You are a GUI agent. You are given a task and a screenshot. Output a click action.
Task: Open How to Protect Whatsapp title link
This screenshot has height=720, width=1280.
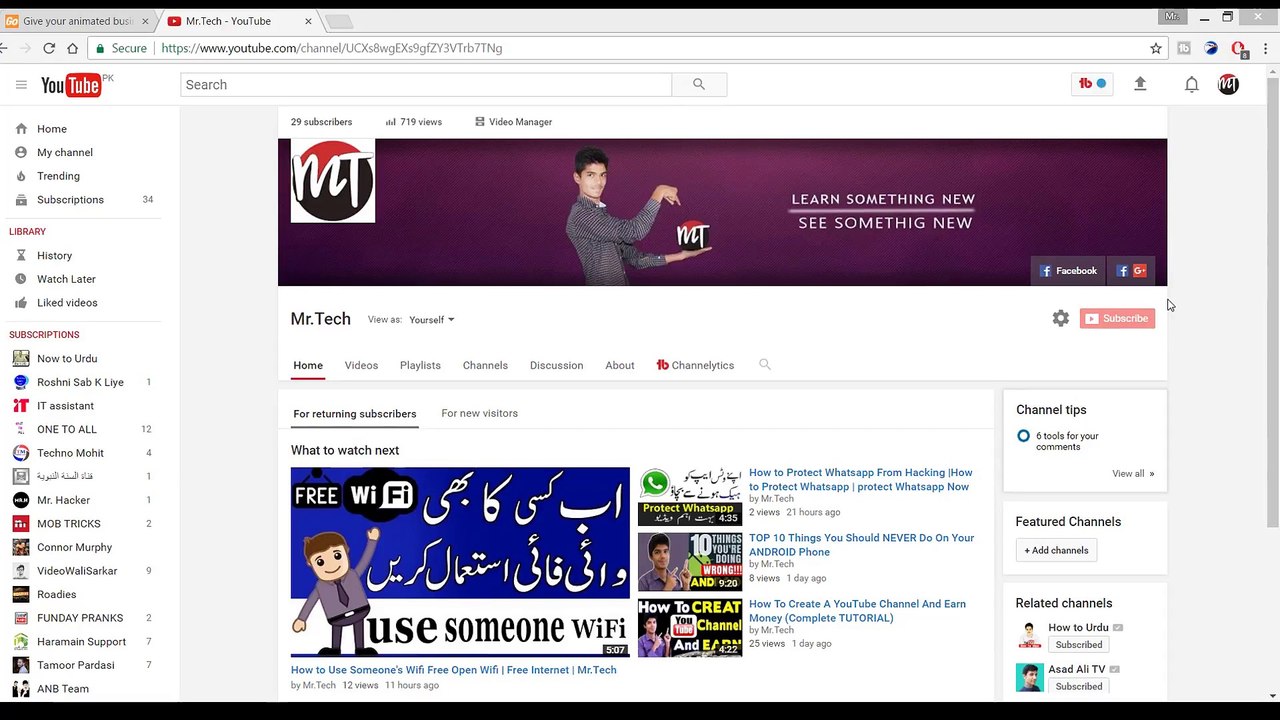coord(861,480)
